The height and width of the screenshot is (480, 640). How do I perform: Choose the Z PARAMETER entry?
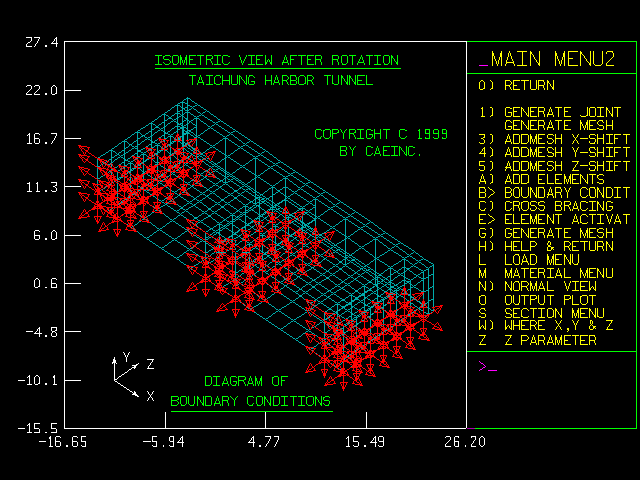(x=538, y=340)
